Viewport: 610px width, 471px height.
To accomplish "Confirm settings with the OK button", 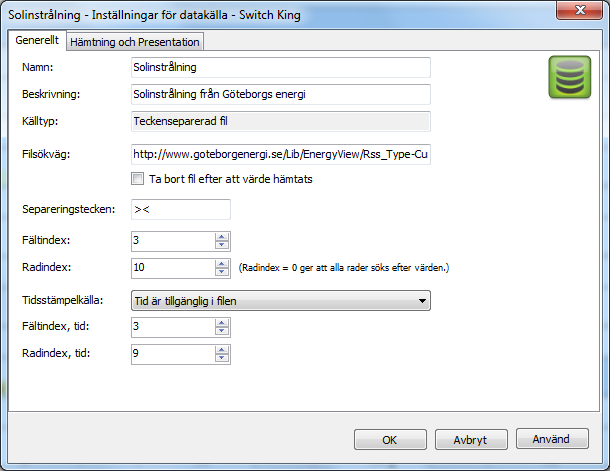I will (390, 439).
